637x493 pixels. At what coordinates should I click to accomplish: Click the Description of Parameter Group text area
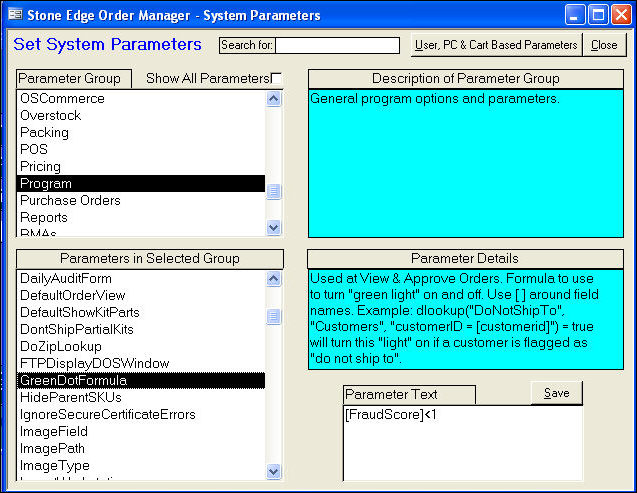[x=466, y=163]
